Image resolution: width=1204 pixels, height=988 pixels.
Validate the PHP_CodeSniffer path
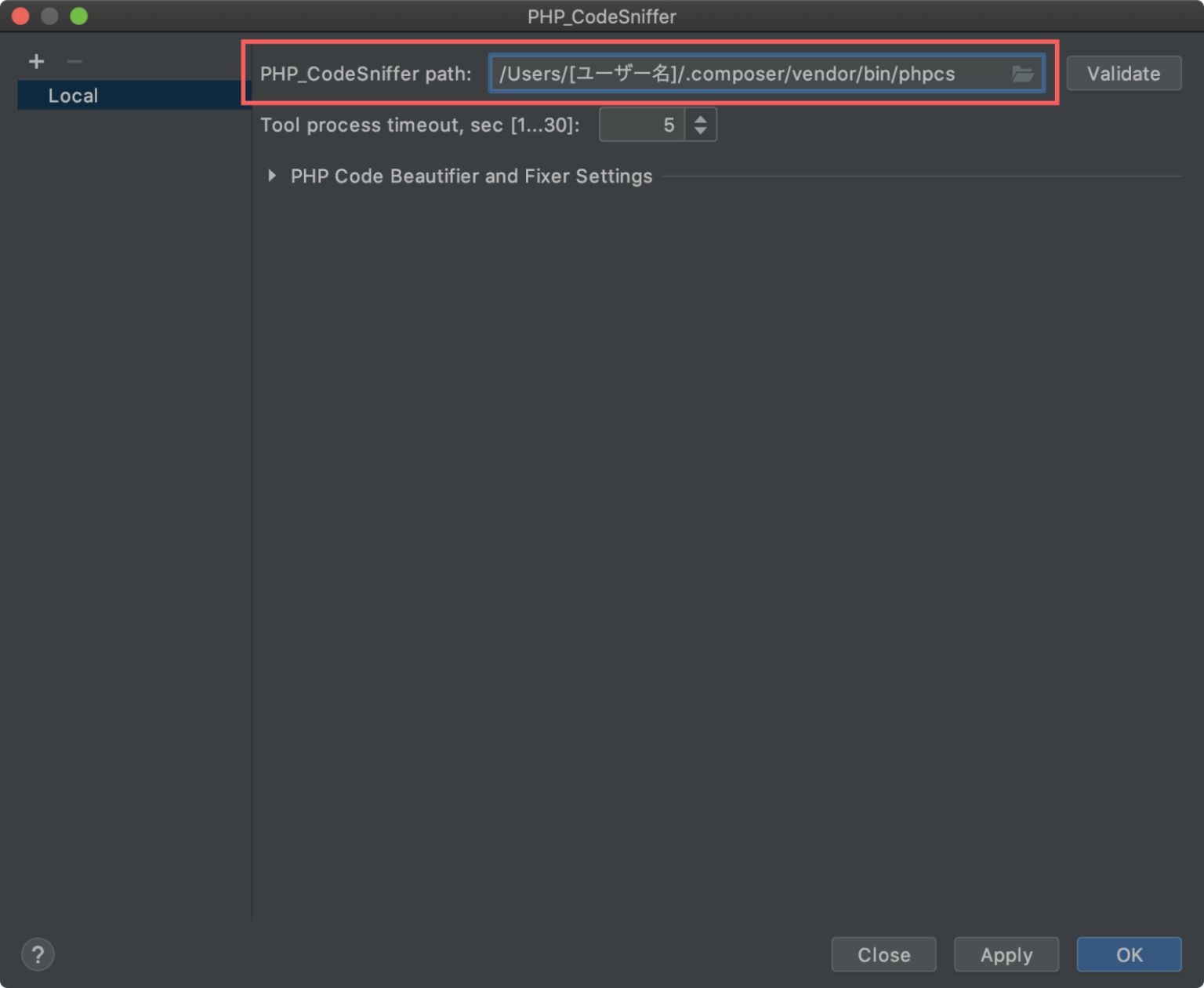pyautogui.click(x=1123, y=73)
